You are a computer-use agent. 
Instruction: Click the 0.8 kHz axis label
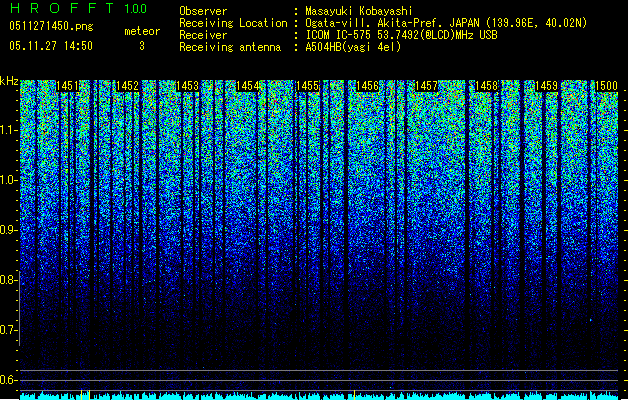pyautogui.click(x=9, y=280)
